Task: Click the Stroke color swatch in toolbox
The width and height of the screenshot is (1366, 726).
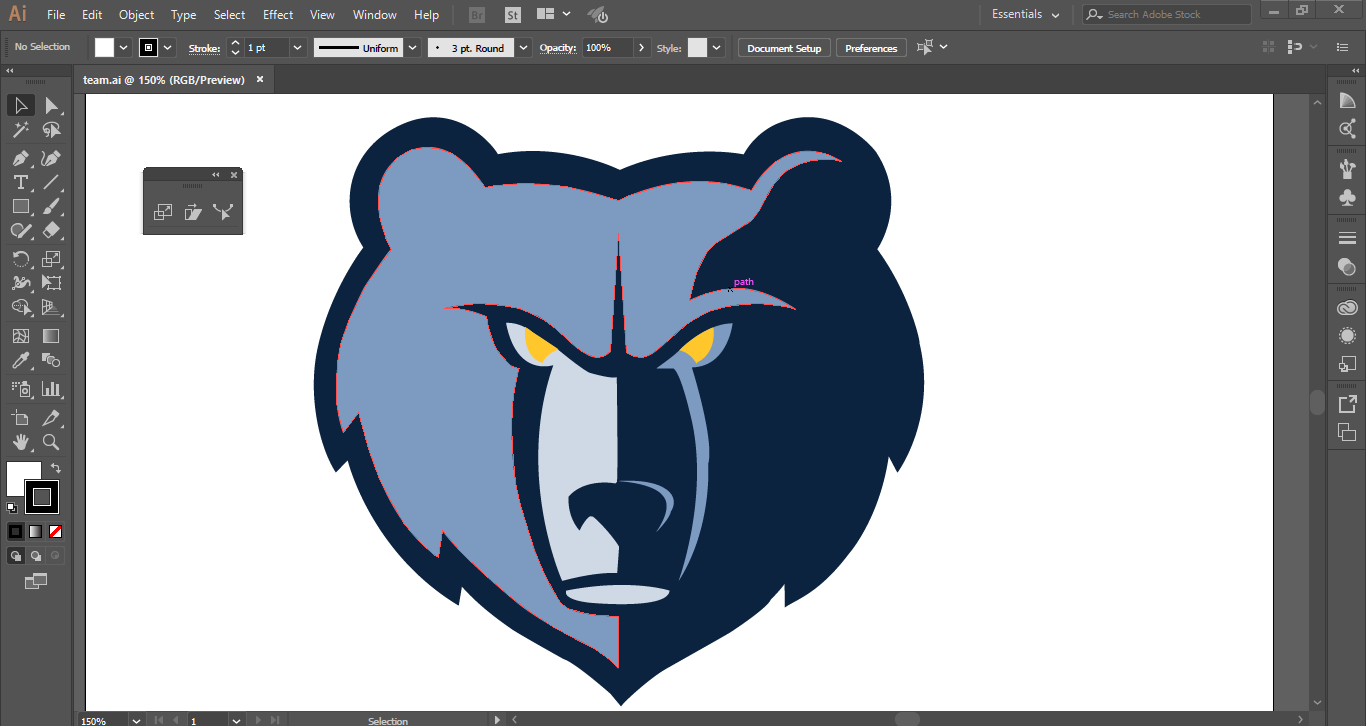Action: [42, 497]
